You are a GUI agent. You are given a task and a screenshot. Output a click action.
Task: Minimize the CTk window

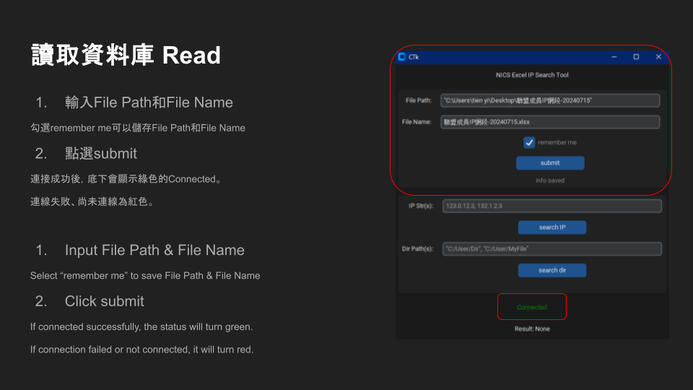click(614, 57)
